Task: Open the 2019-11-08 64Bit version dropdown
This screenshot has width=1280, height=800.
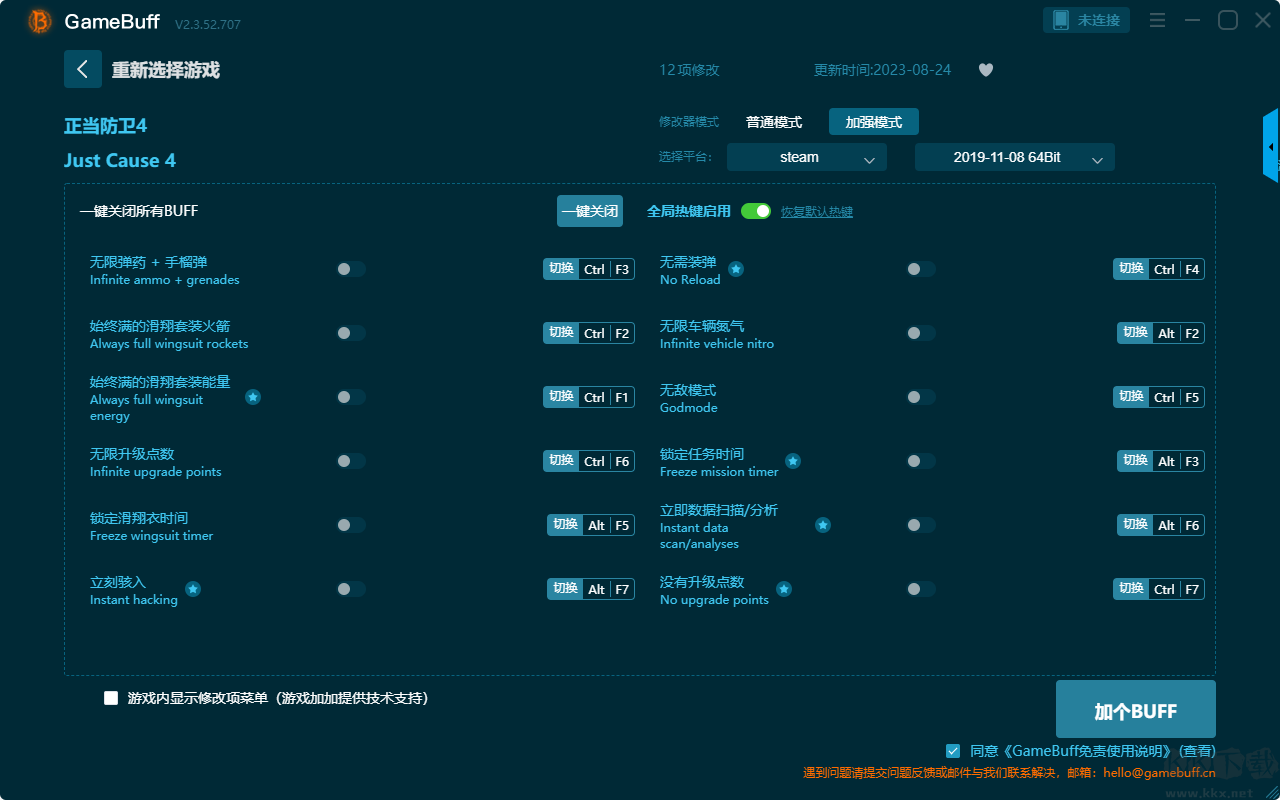Action: tap(1015, 157)
